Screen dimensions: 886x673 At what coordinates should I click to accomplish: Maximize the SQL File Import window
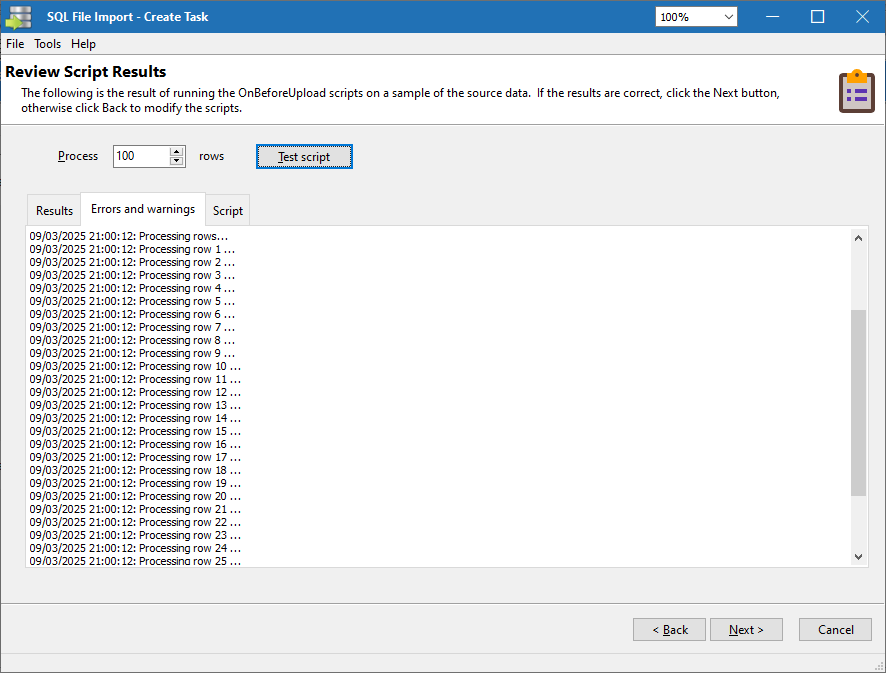[817, 17]
